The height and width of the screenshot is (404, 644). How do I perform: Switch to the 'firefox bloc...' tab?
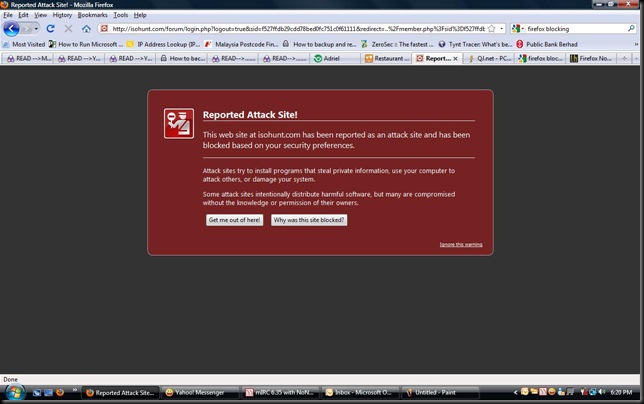540,58
